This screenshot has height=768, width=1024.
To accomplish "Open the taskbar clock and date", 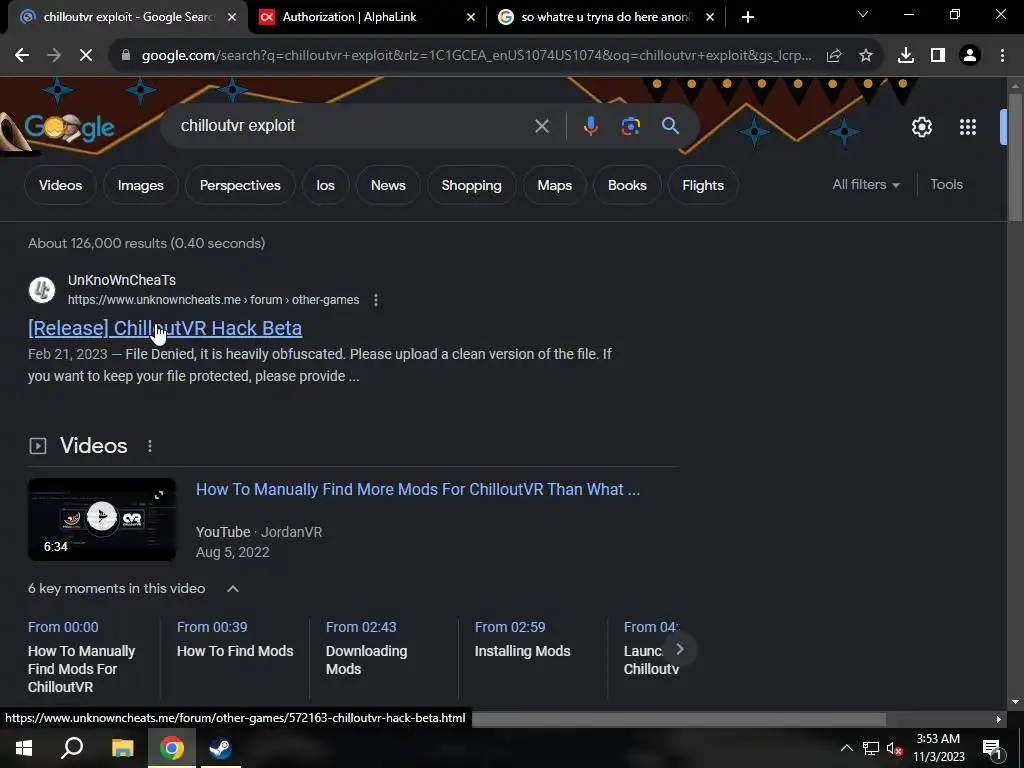I will [x=938, y=748].
